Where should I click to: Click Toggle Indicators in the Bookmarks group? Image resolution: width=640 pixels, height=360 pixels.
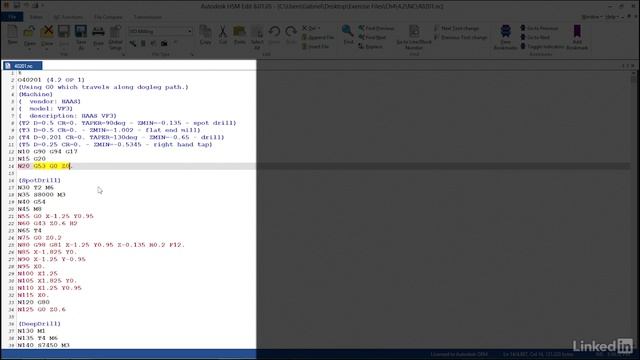(x=542, y=47)
